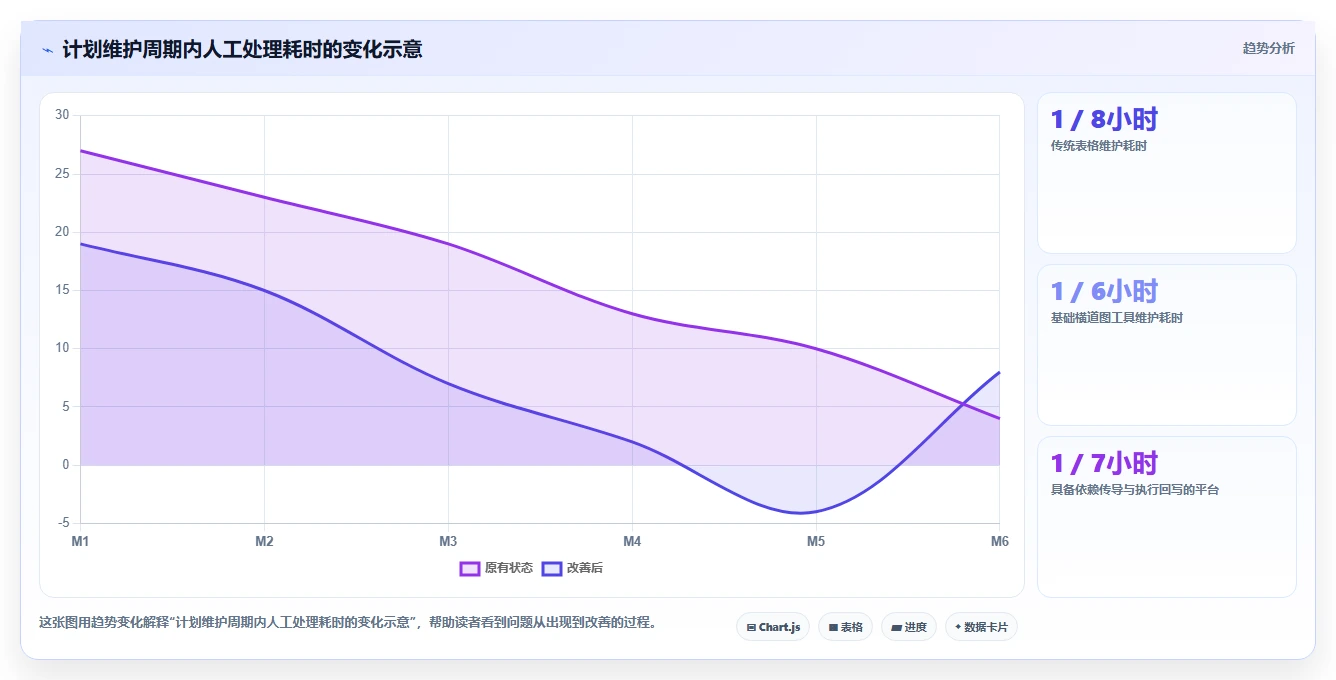Click the M4 axis label

pos(632,541)
